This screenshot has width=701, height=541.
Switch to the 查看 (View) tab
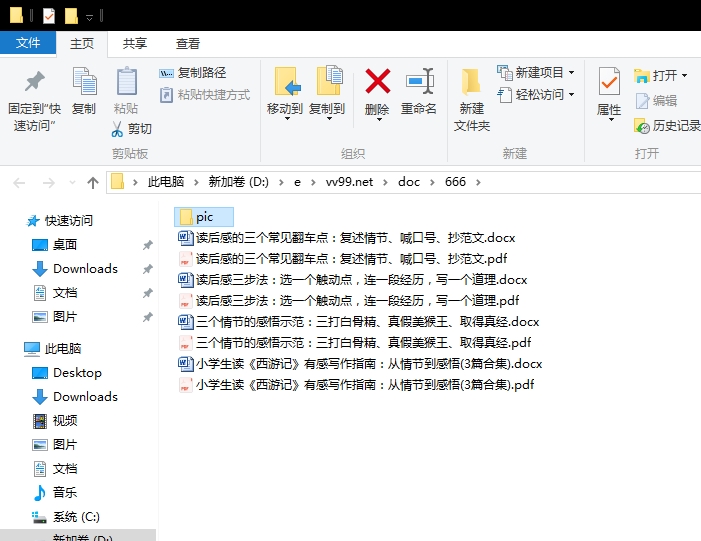[188, 44]
